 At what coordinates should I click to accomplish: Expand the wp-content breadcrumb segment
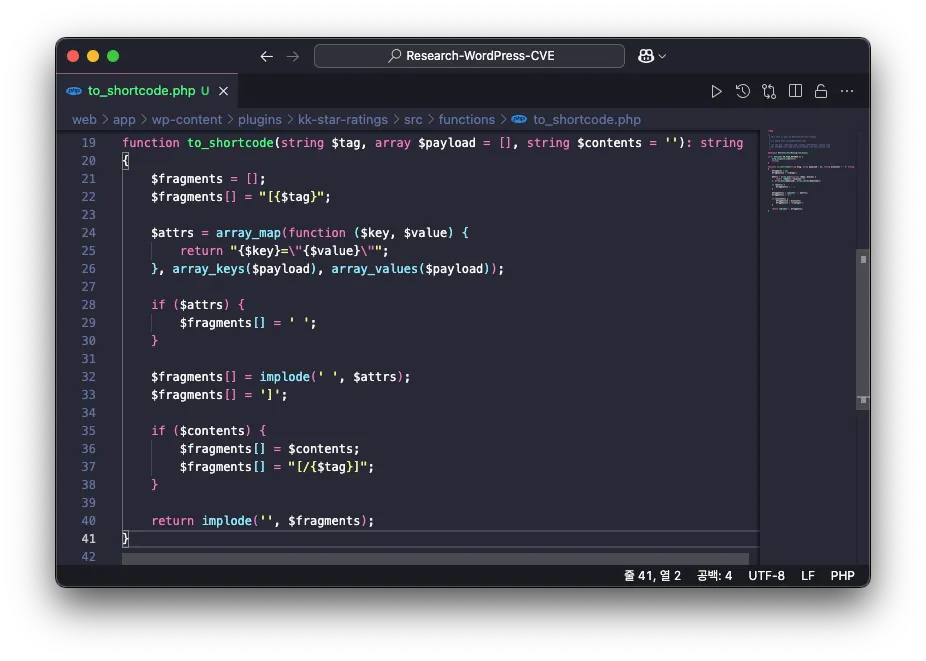click(186, 119)
